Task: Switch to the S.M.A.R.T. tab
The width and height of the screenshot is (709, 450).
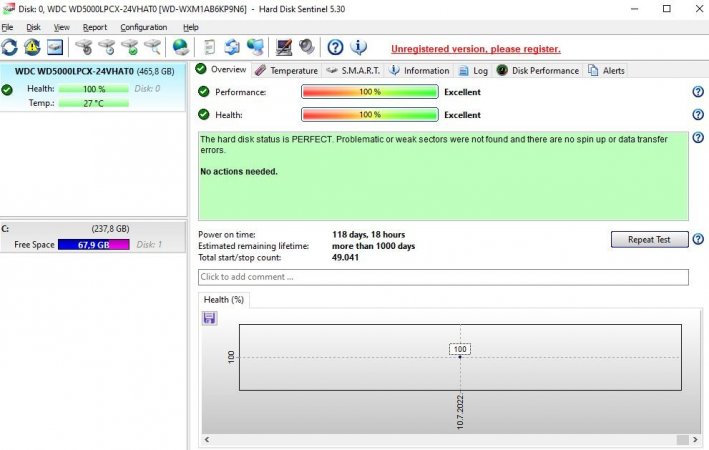Action: click(x=353, y=71)
